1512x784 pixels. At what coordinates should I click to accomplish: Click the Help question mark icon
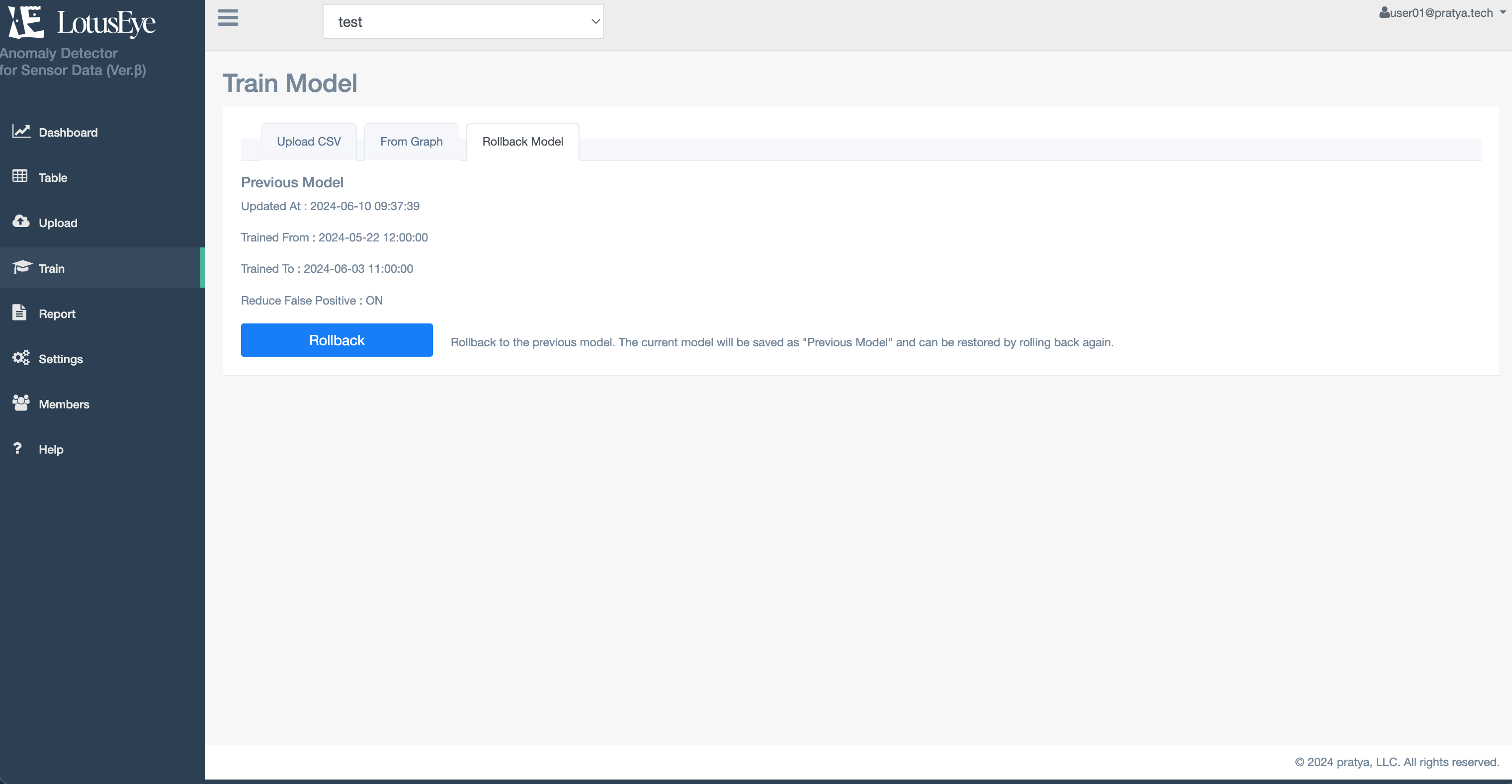tap(17, 448)
